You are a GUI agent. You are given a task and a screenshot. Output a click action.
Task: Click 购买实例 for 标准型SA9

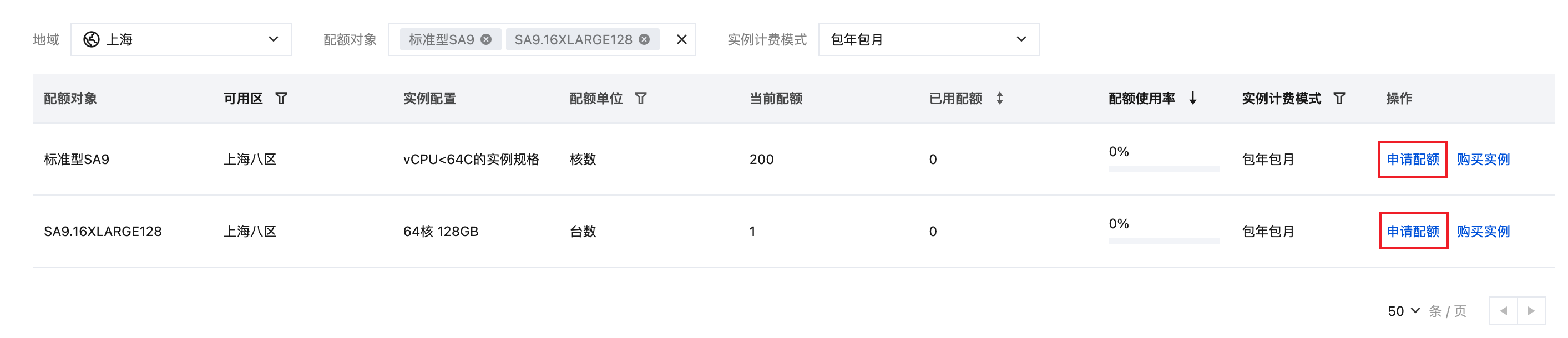[x=1484, y=159]
